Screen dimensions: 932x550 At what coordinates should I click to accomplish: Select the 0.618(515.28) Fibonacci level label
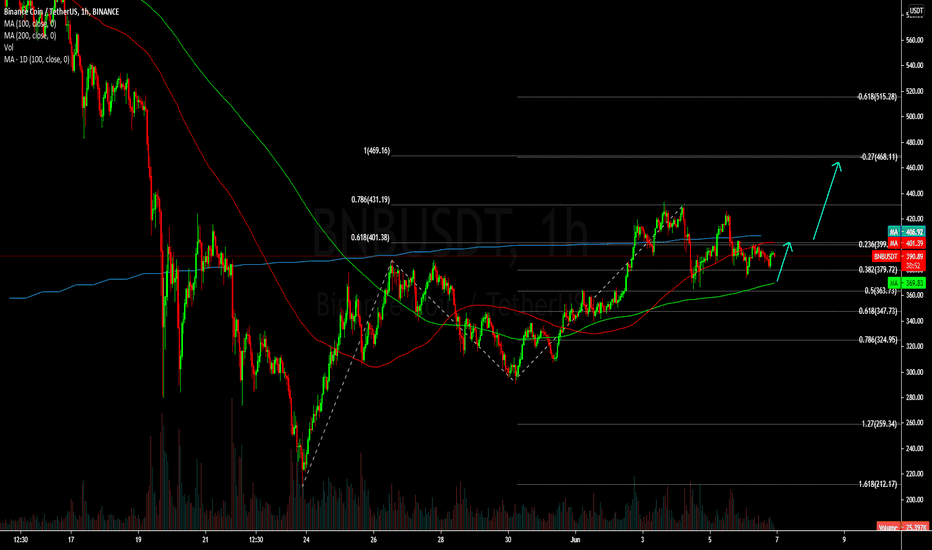point(877,96)
